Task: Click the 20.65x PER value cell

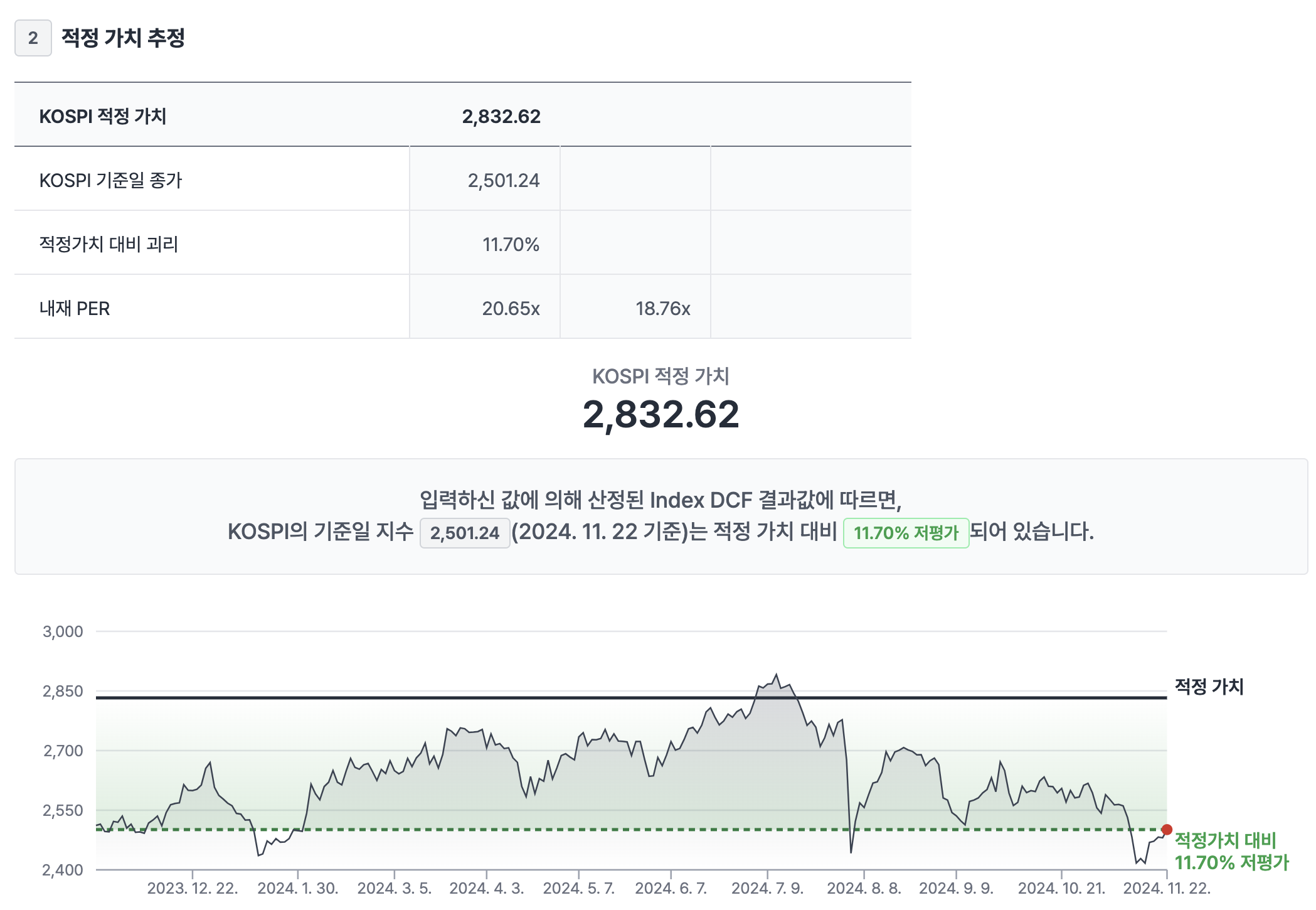Action: [x=511, y=308]
